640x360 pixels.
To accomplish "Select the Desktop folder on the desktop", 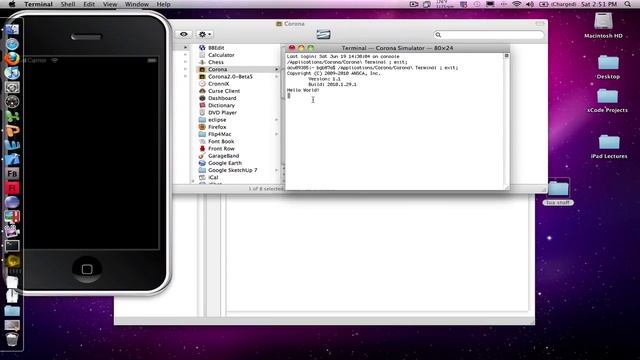I will pos(608,67).
